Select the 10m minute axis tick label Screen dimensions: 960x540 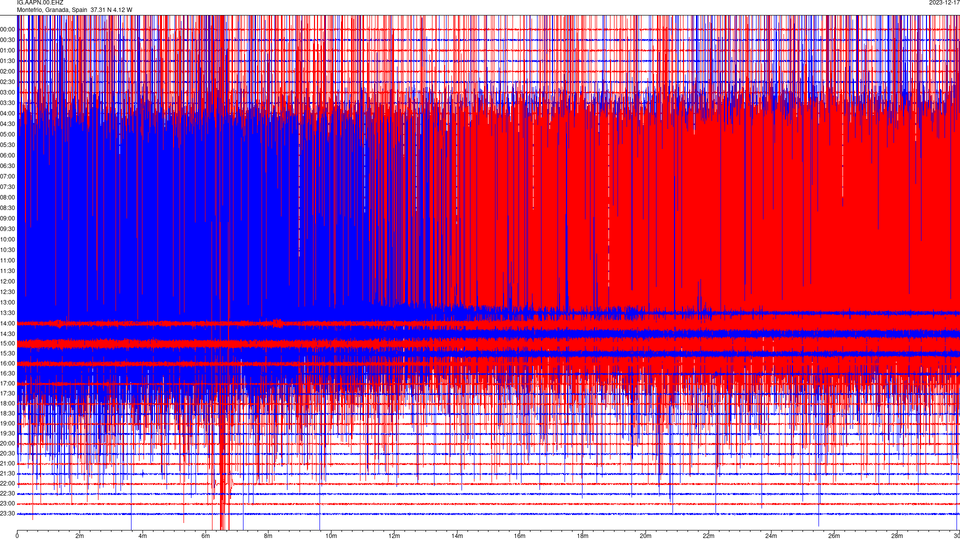[331, 536]
